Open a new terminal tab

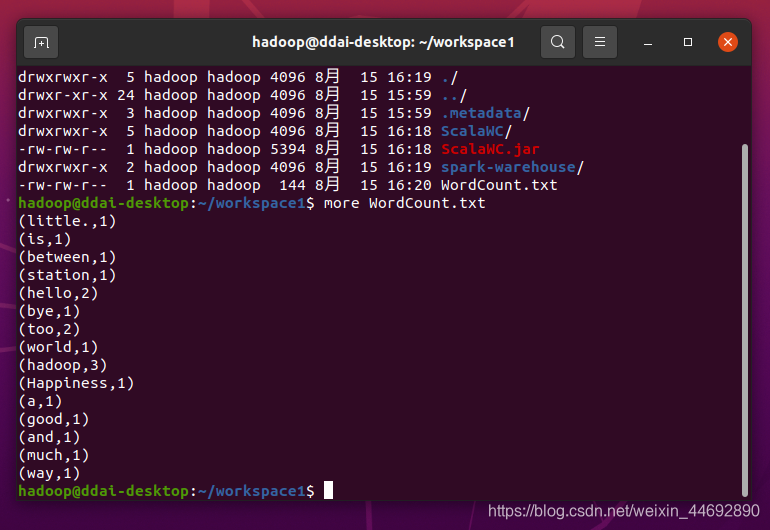41,42
